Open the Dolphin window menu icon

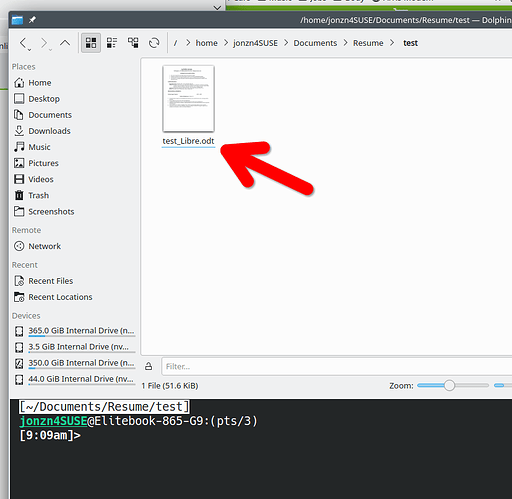point(17,20)
